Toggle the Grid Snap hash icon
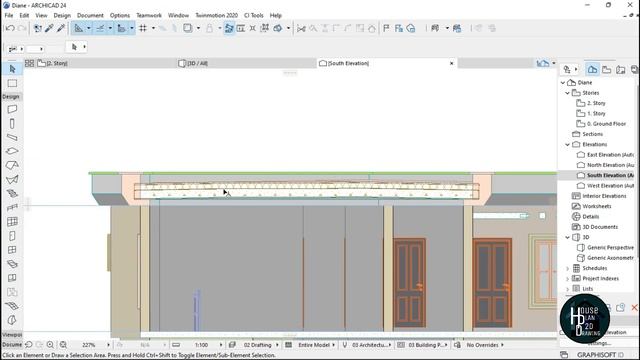 [x=143, y=28]
